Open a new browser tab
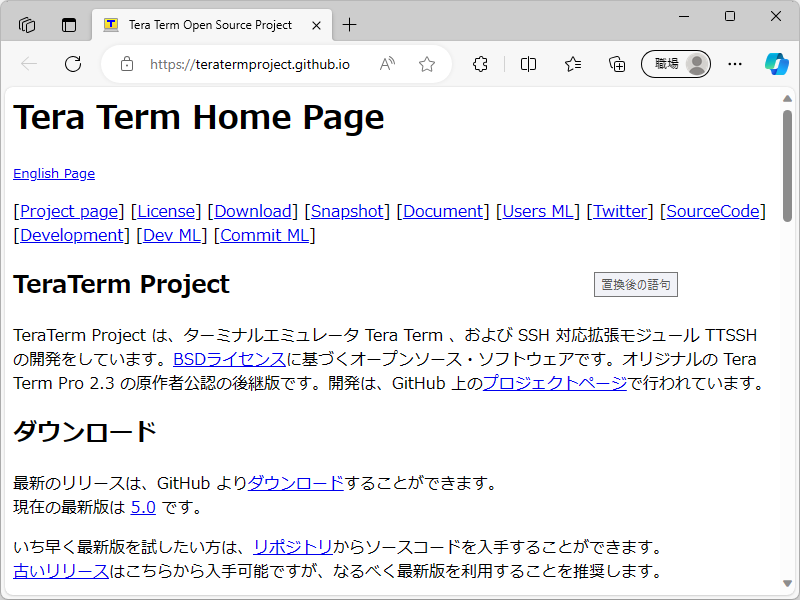Image resolution: width=800 pixels, height=600 pixels. coord(350,25)
